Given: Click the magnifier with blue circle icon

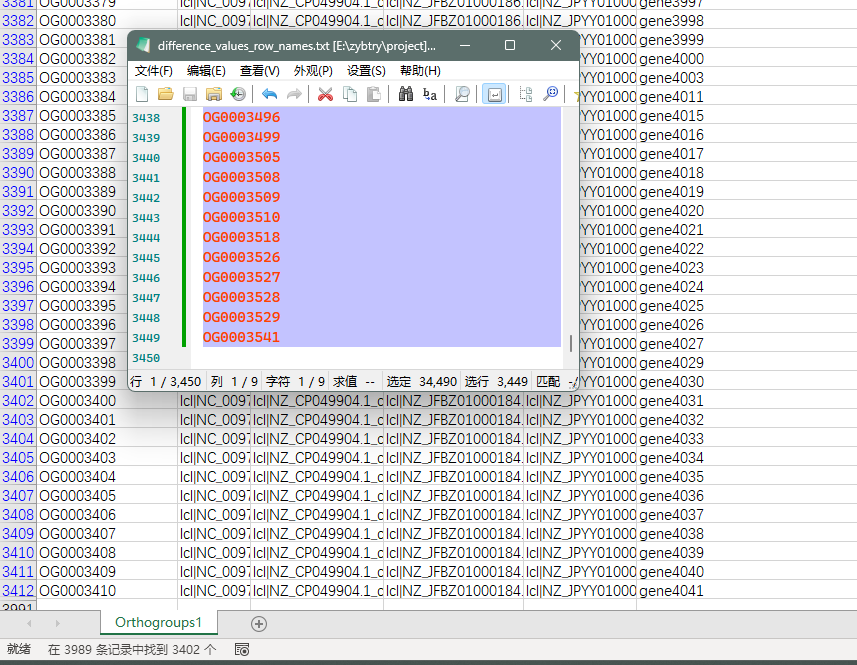Looking at the screenshot, I should (550, 94).
